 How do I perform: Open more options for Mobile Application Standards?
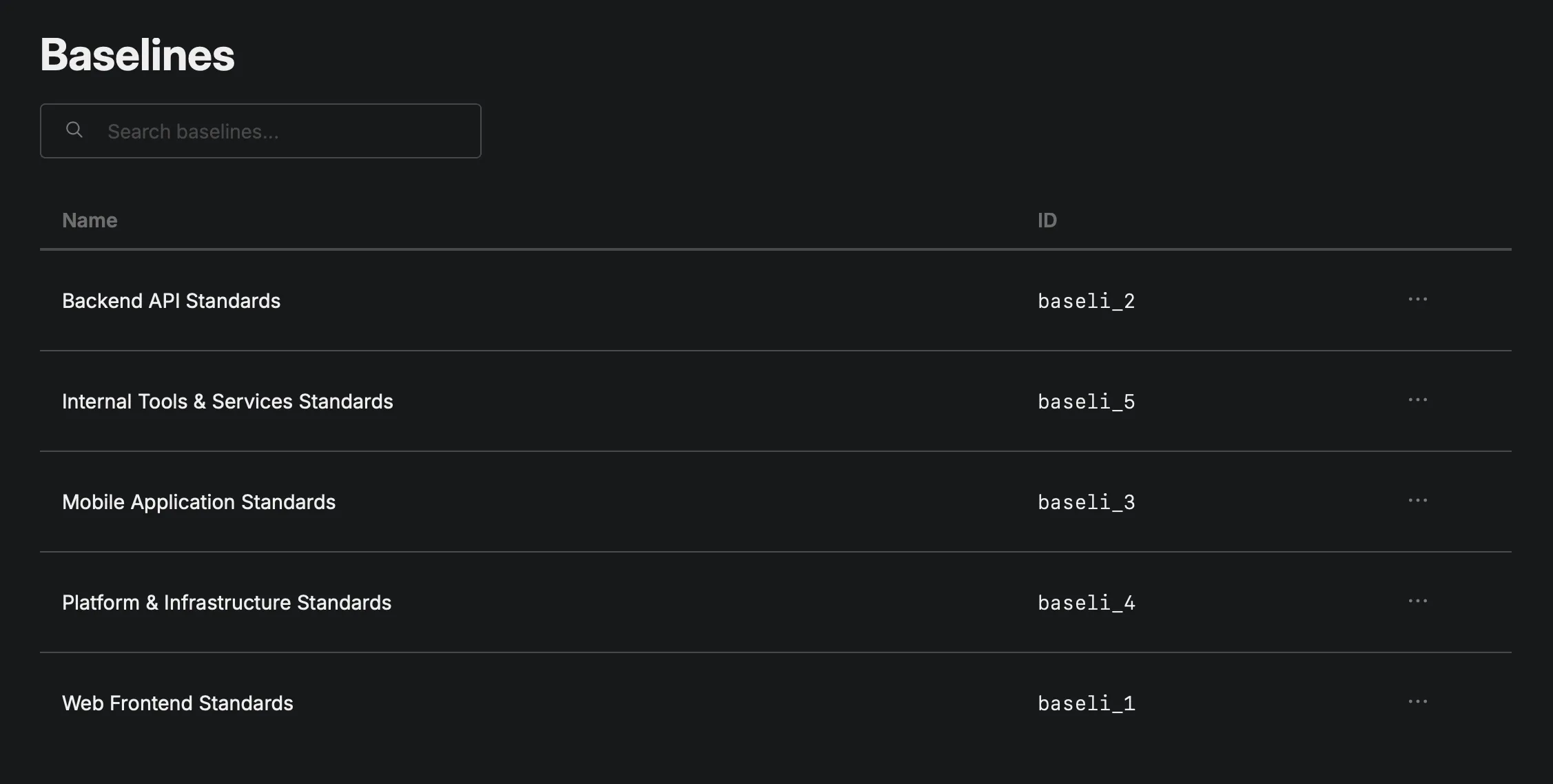click(1417, 501)
